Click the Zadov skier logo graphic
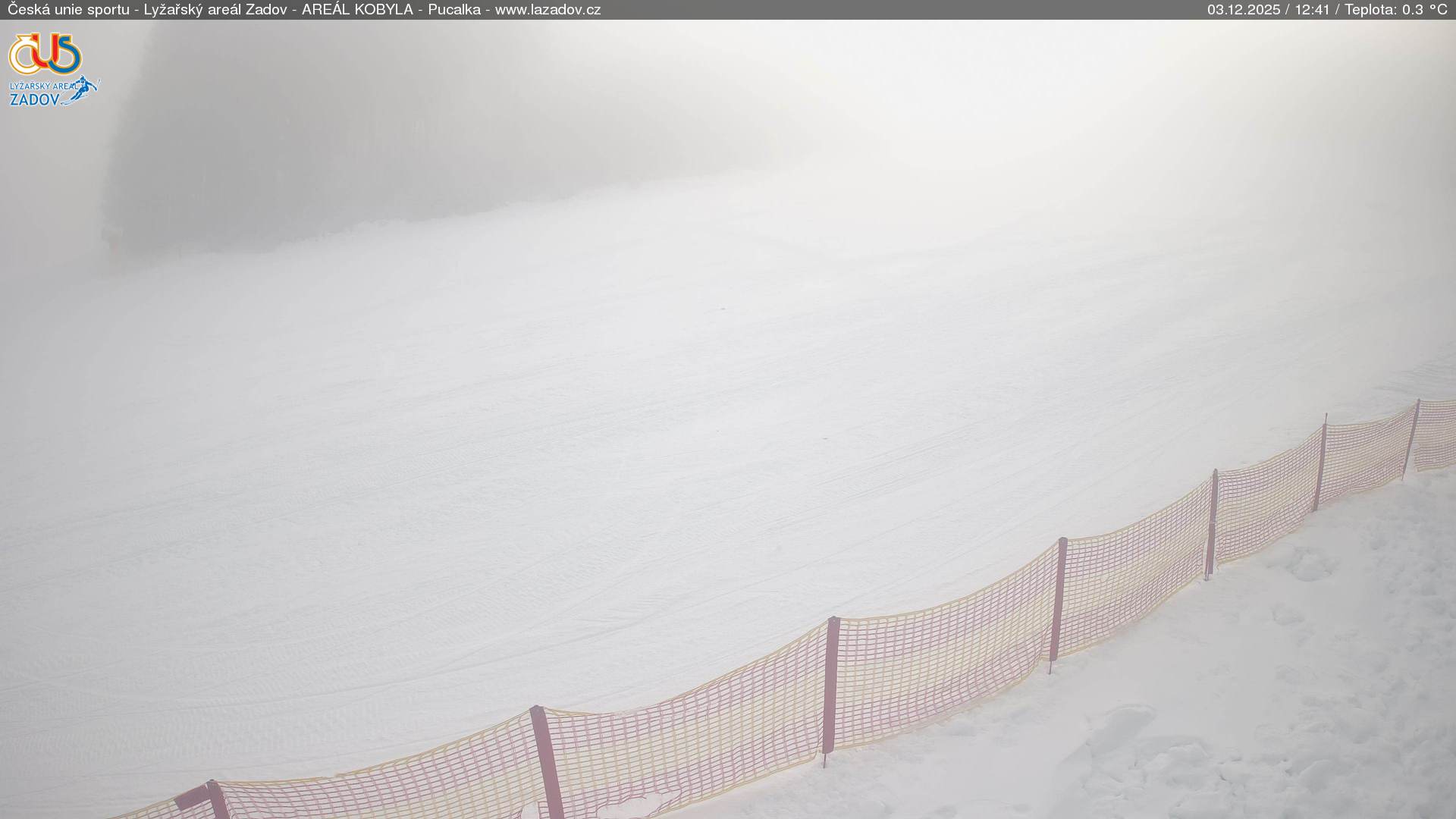1456x819 pixels. [85, 89]
